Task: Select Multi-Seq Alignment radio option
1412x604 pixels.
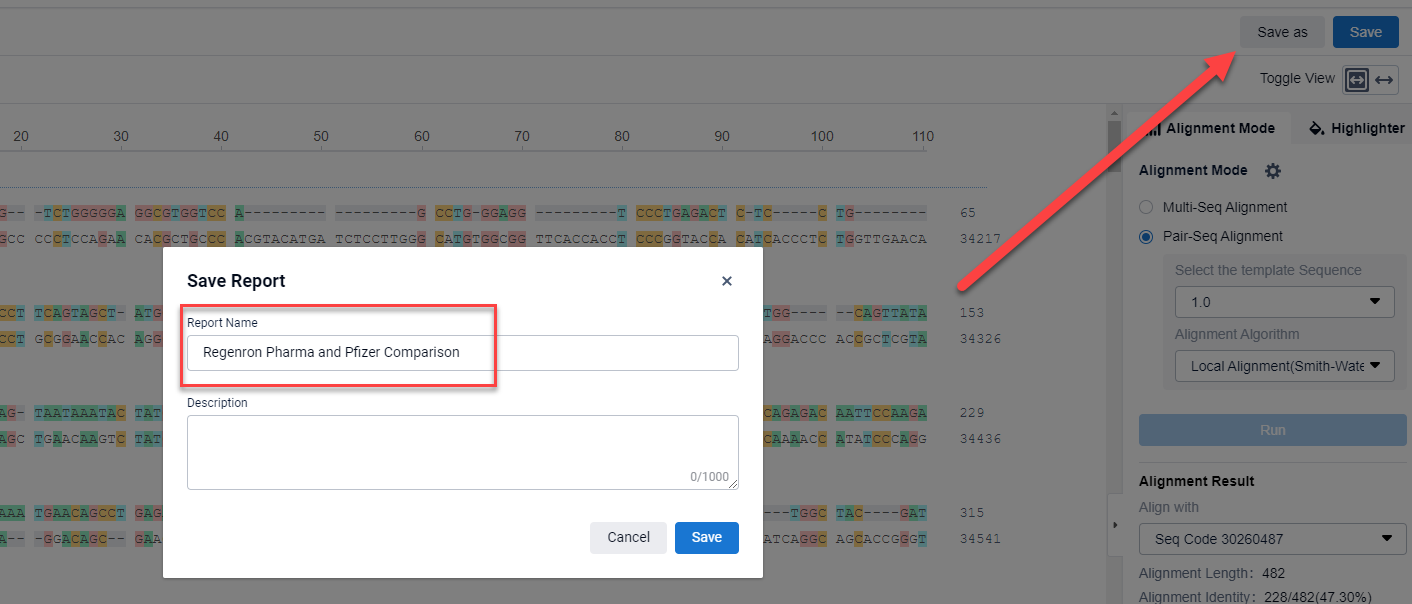Action: coord(1146,207)
